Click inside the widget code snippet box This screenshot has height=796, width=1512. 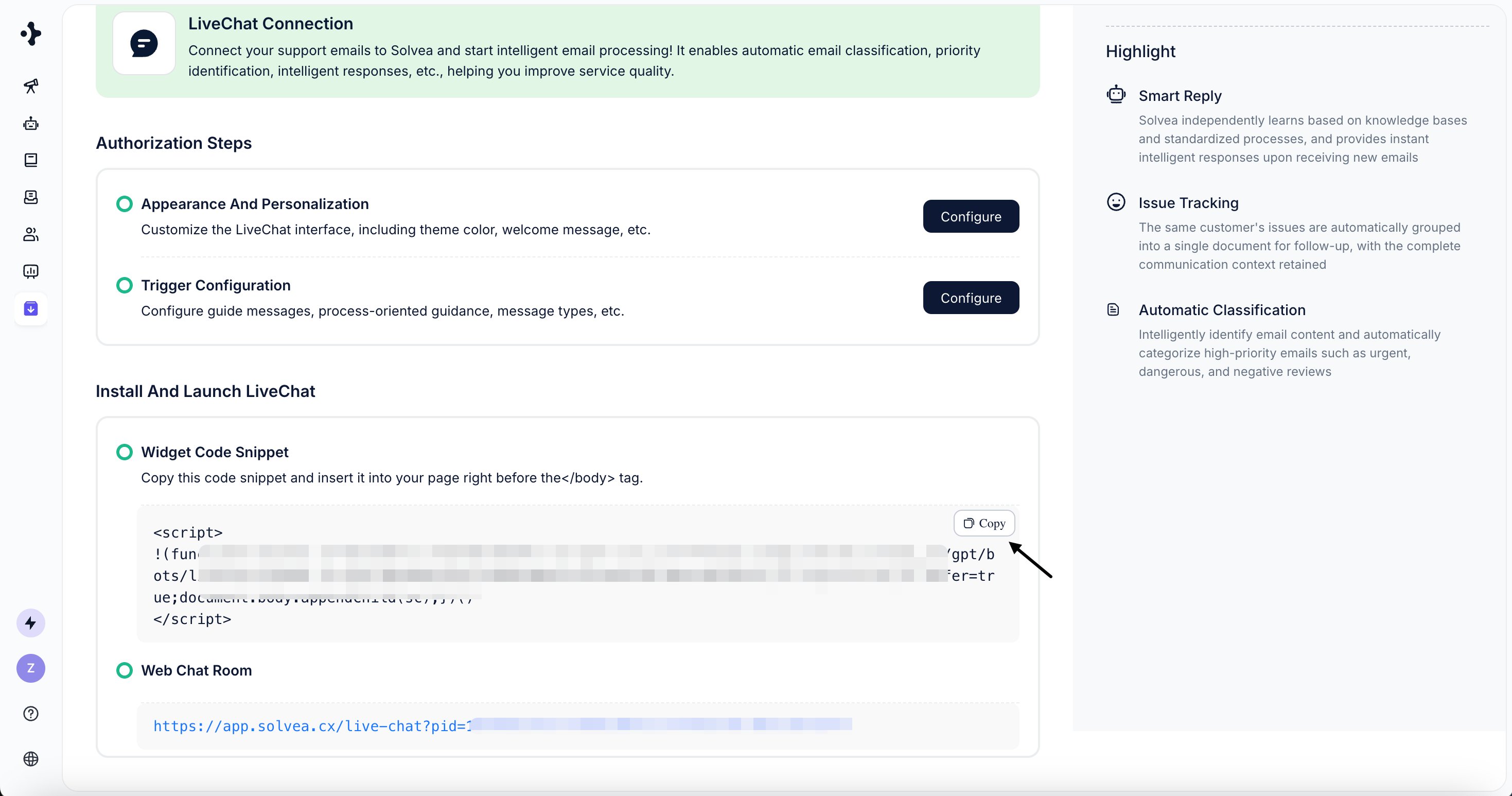click(x=578, y=574)
